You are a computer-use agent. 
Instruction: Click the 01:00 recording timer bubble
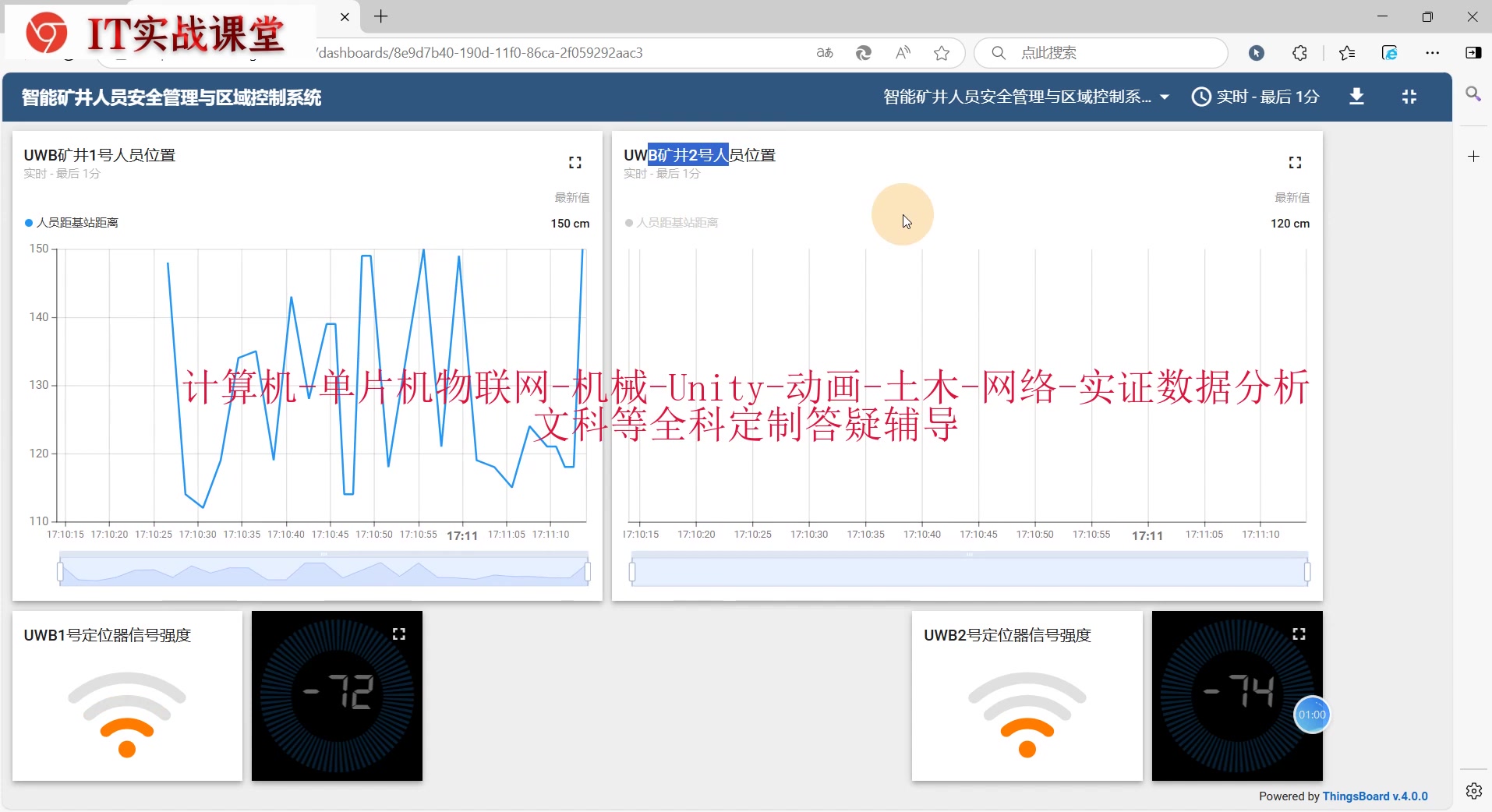(1312, 715)
